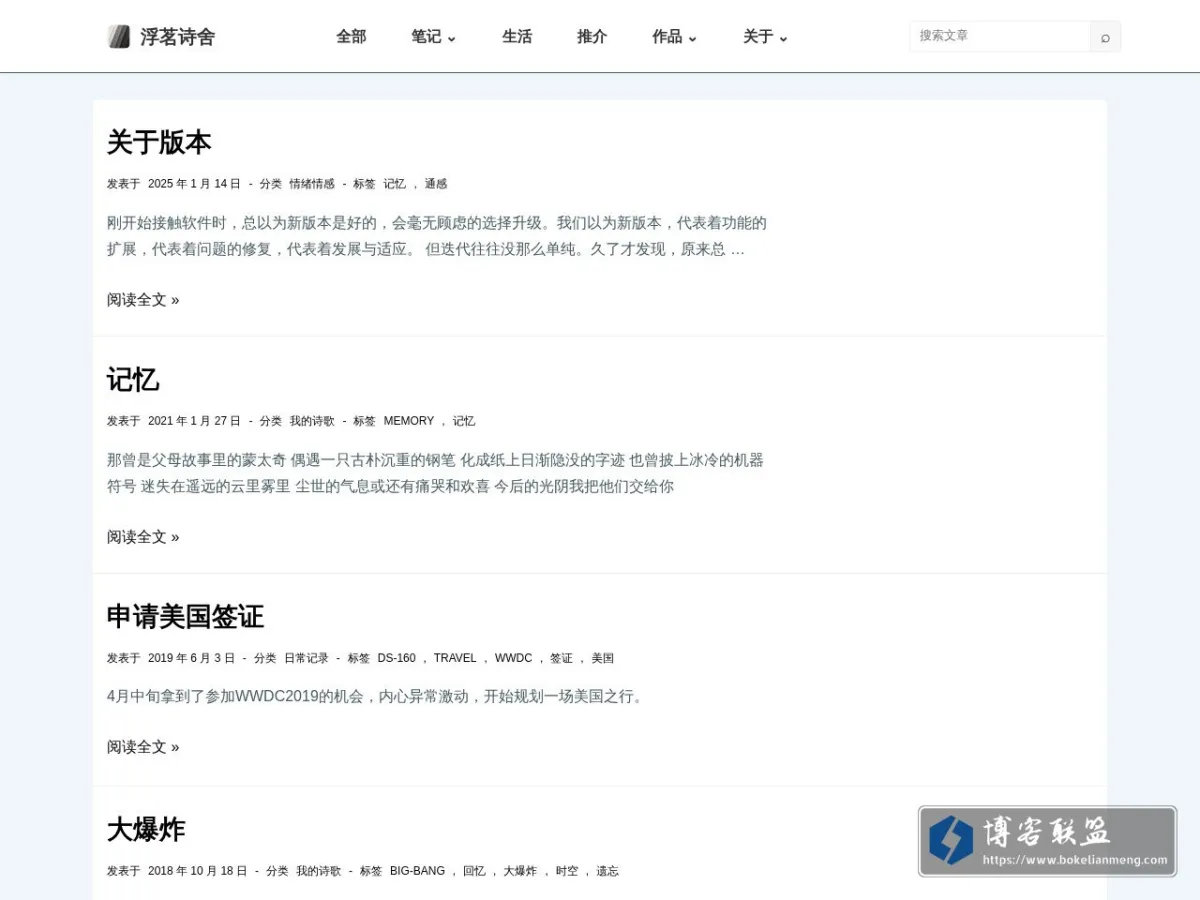Click excerpt starting 那曾是父母故事里的蒙太奇

(435, 473)
